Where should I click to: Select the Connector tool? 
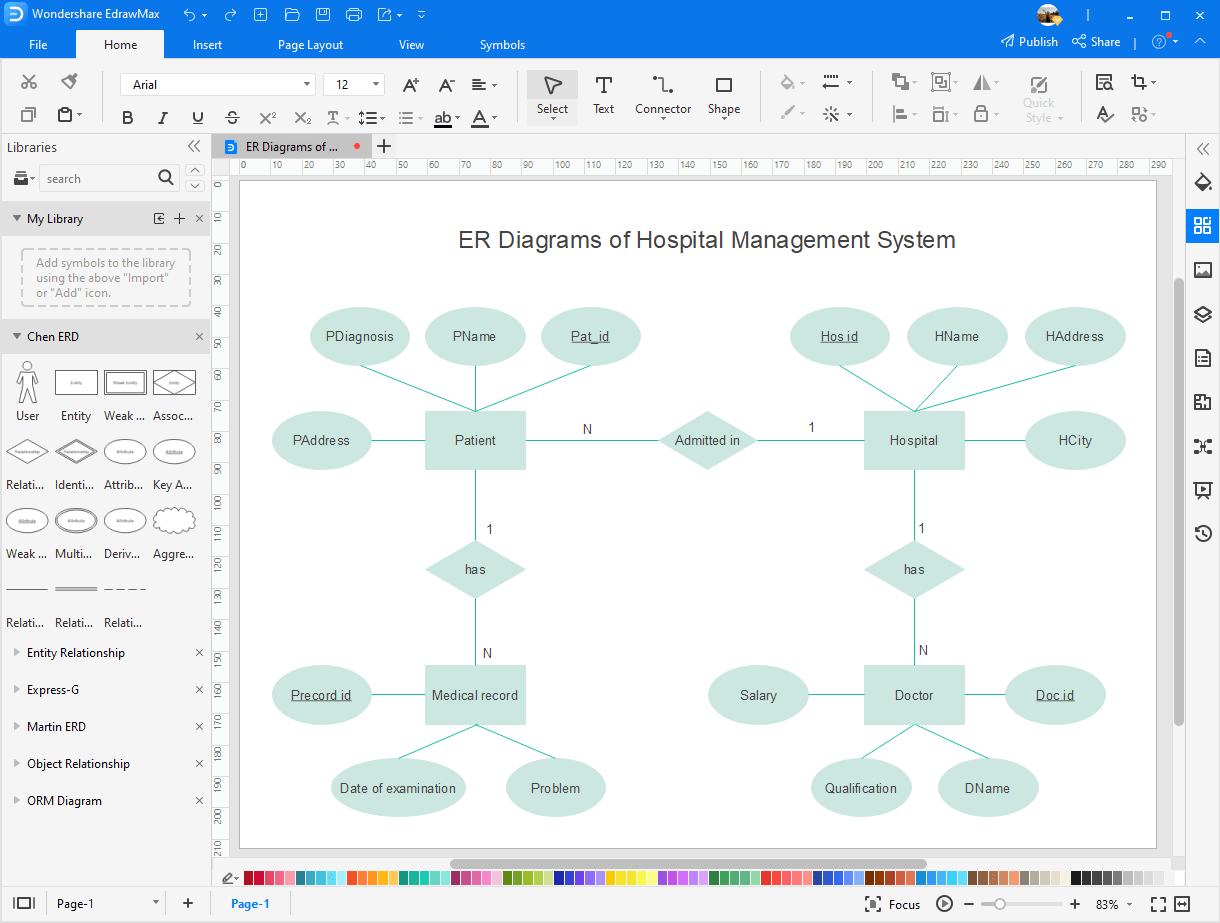pos(662,95)
